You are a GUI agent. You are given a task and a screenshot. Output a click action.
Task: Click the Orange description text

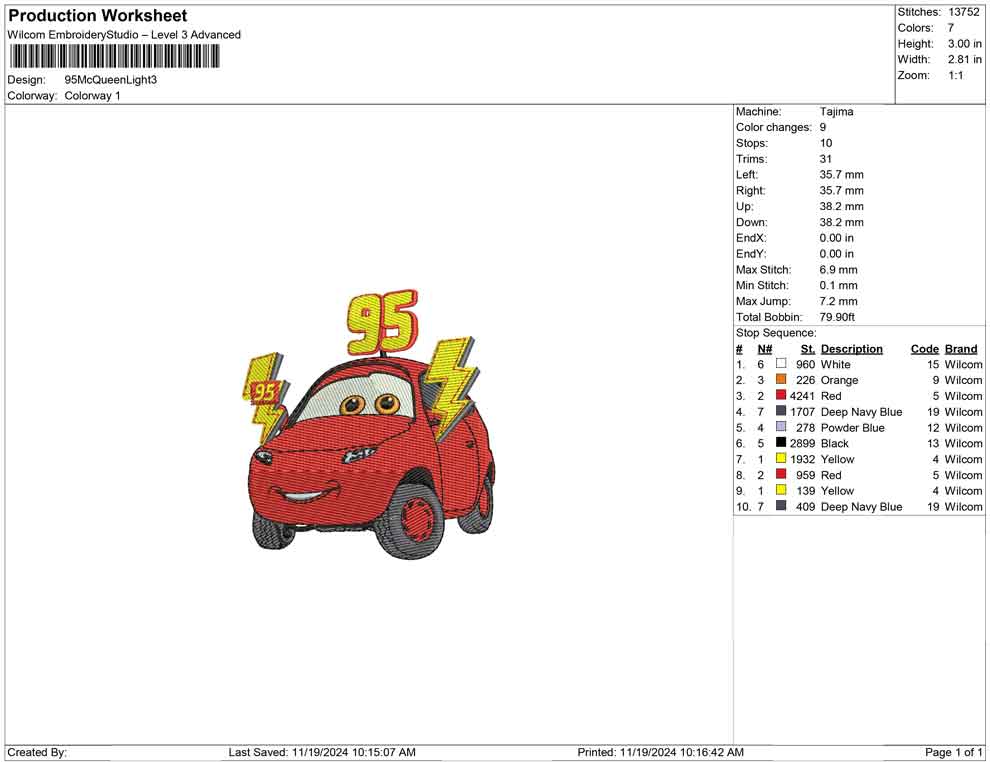coord(839,380)
